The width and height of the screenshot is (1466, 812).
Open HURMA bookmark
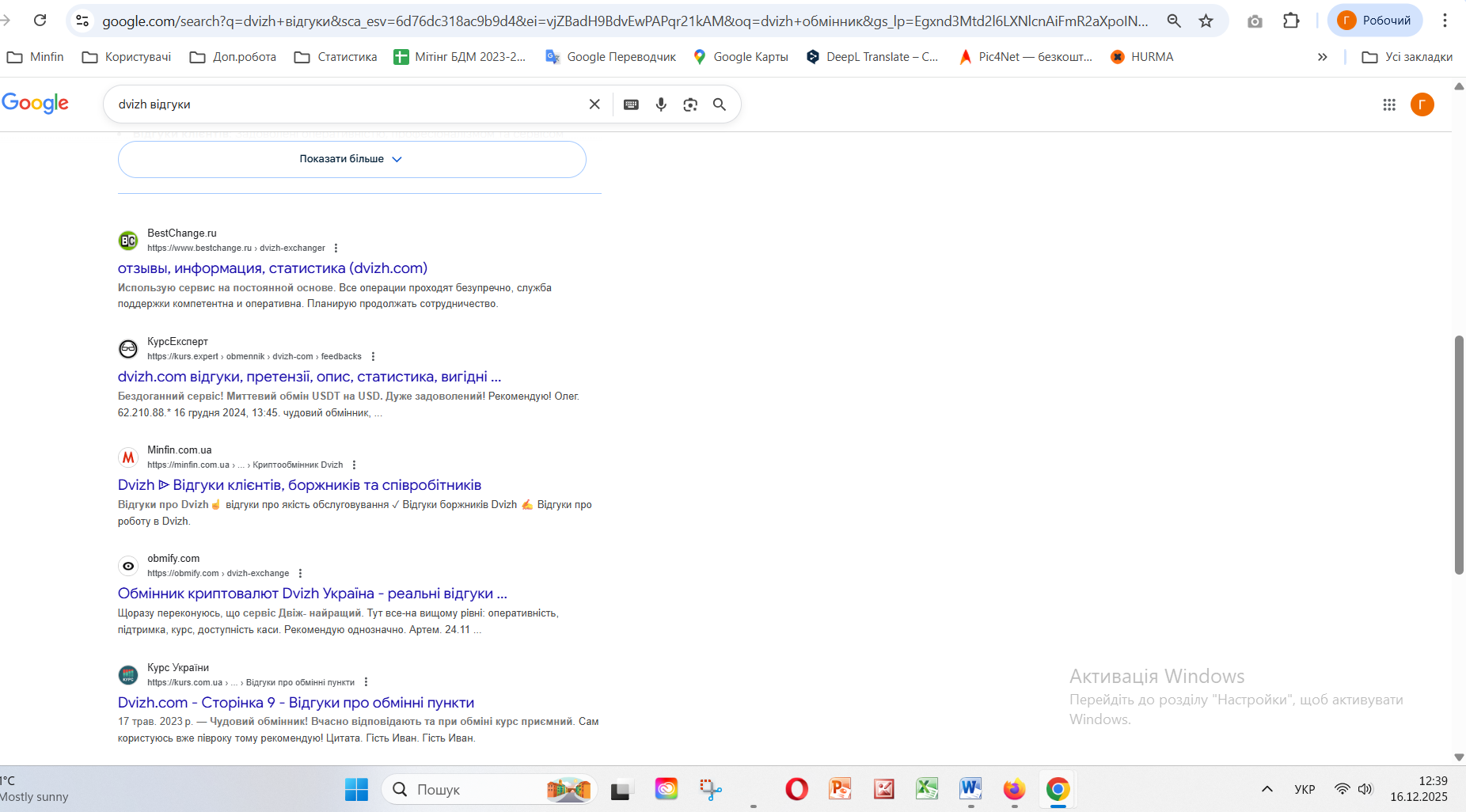1141,57
